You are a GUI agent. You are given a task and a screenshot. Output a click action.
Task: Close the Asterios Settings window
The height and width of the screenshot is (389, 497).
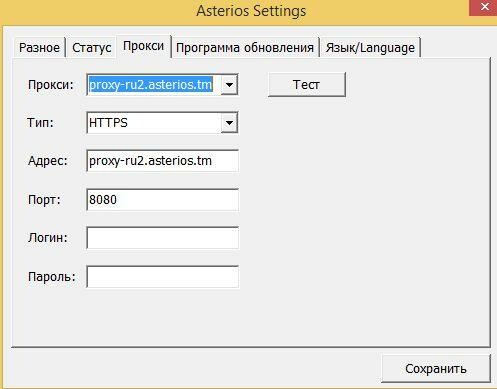coord(485,7)
